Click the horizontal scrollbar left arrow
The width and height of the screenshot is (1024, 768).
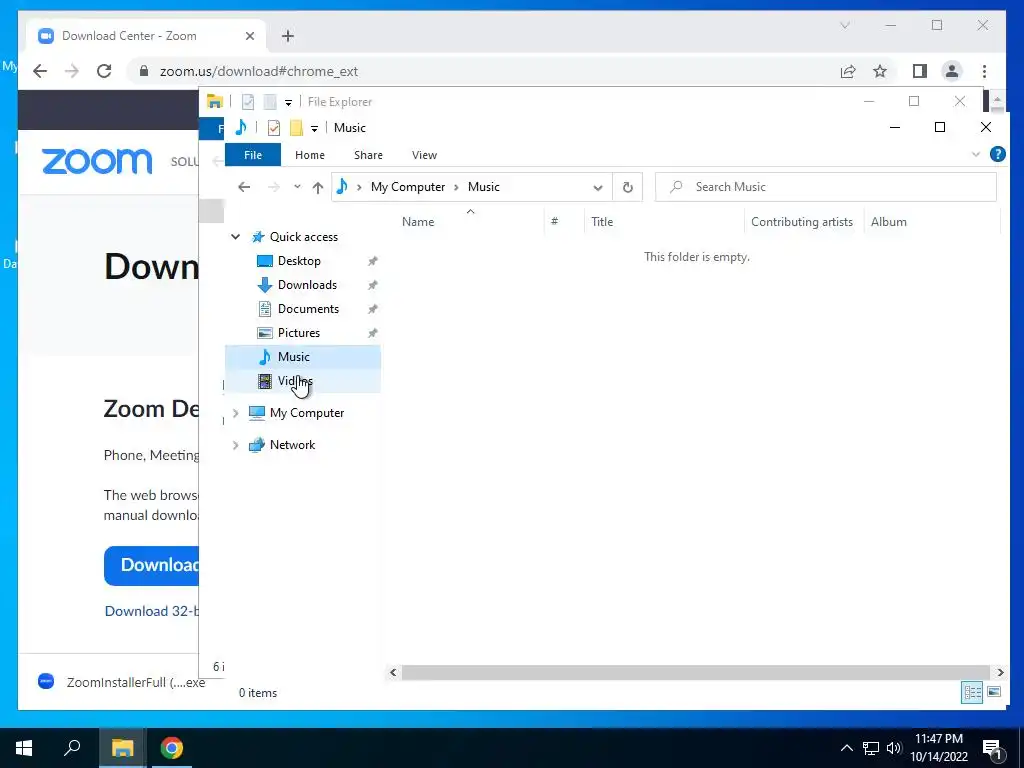tap(393, 672)
